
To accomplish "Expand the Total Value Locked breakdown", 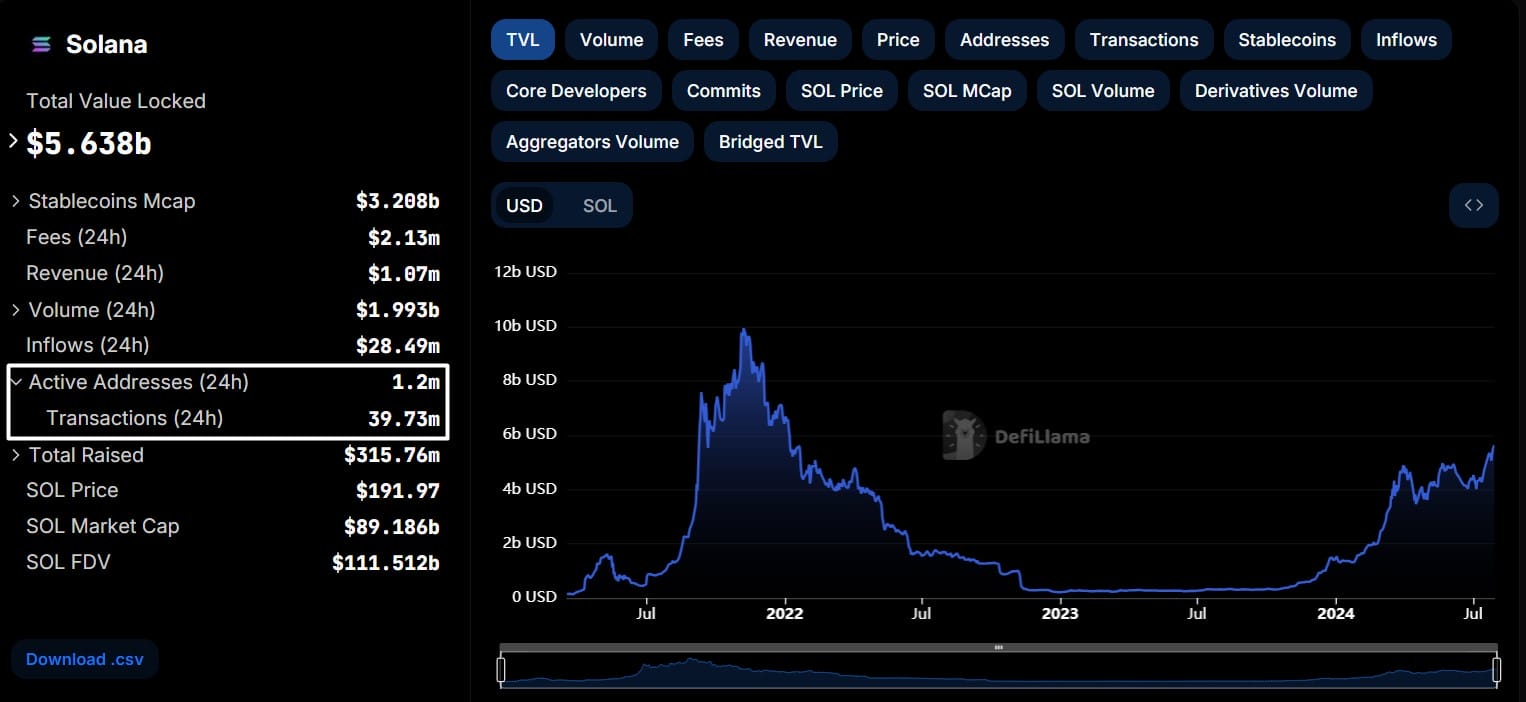I will pyautogui.click(x=12, y=143).
